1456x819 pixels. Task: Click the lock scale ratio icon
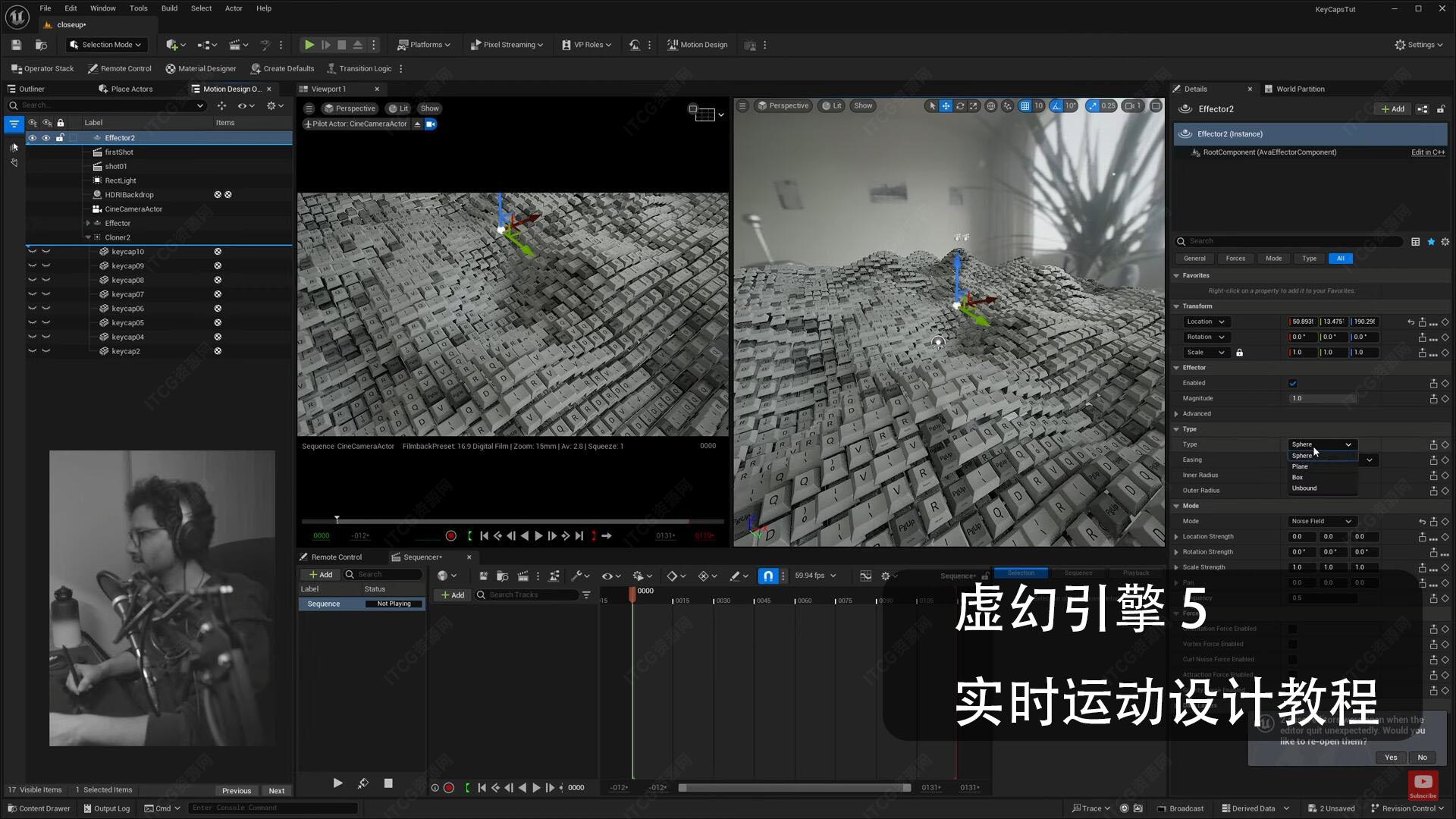point(1239,353)
